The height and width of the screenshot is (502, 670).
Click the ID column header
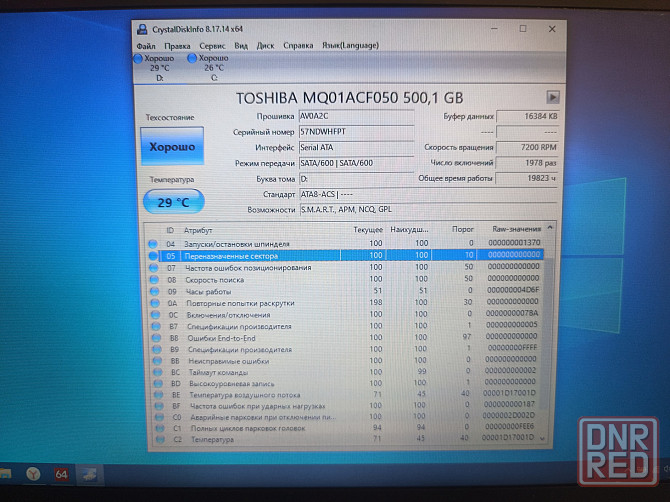(x=170, y=230)
